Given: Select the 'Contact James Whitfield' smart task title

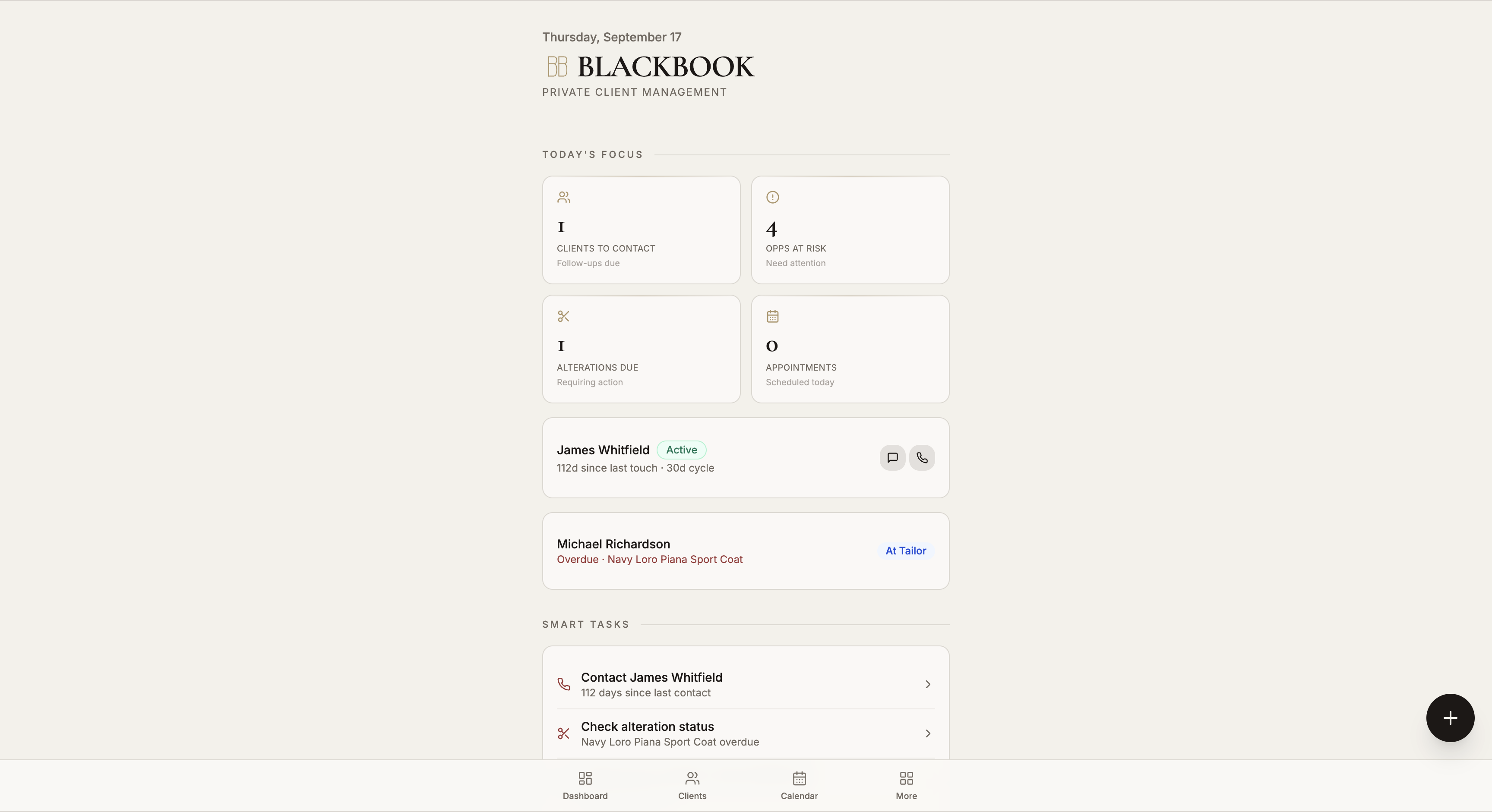Looking at the screenshot, I should tap(651, 677).
